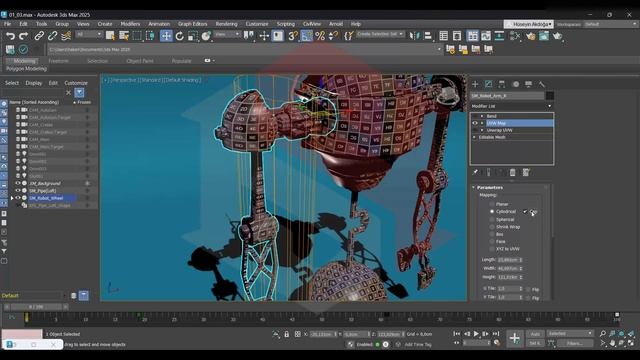Click Go to Start playback button
The image size is (640, 360).
pyautogui.click(x=457, y=334)
